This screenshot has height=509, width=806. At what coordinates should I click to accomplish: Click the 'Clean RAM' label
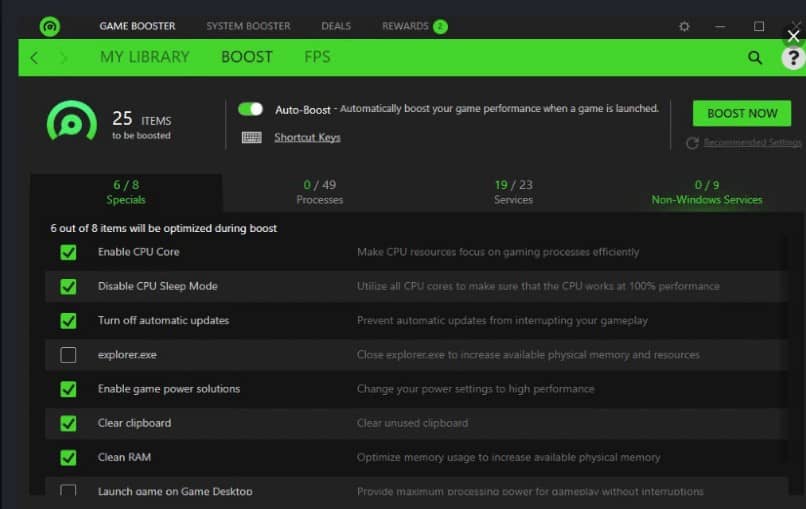[x=124, y=458]
